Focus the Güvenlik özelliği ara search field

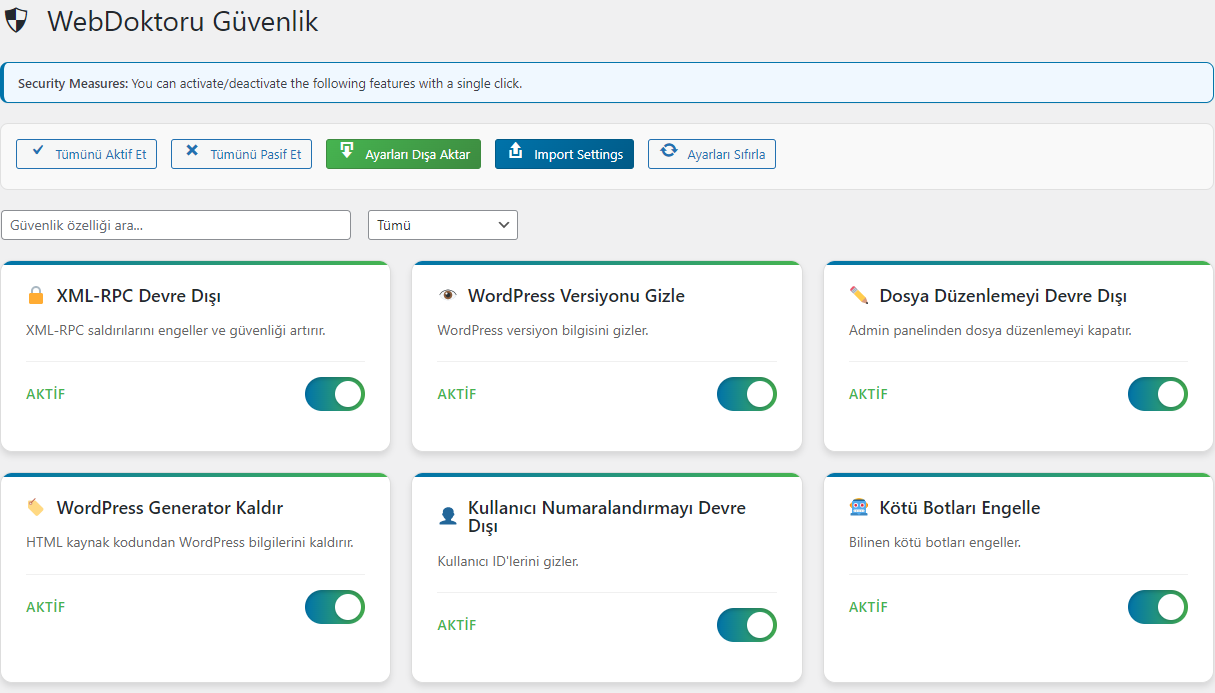tap(176, 225)
